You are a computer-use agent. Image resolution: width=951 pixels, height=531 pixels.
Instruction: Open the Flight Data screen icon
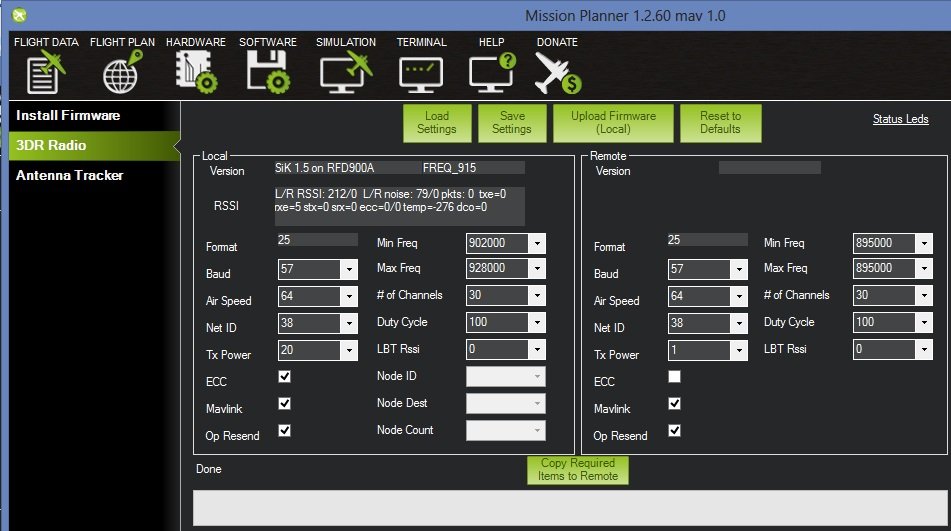click(45, 72)
